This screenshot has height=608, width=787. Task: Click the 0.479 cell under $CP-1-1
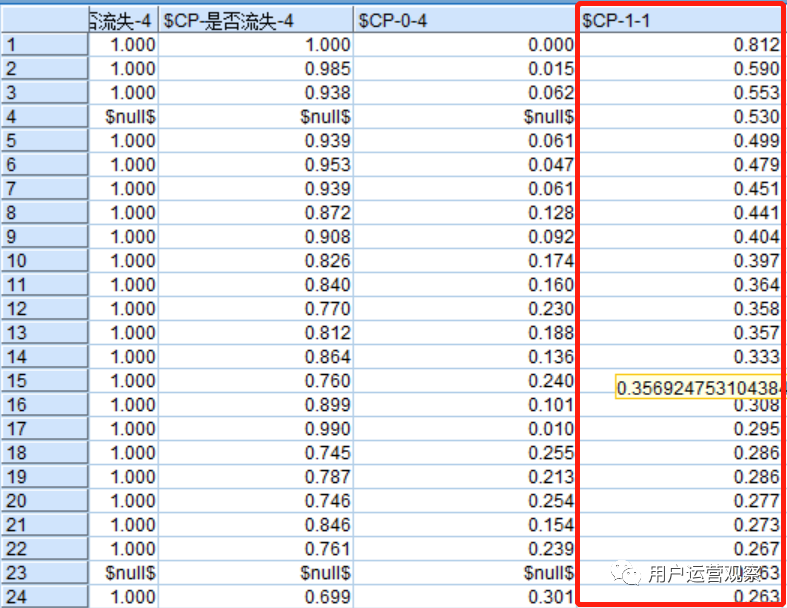pyautogui.click(x=680, y=165)
